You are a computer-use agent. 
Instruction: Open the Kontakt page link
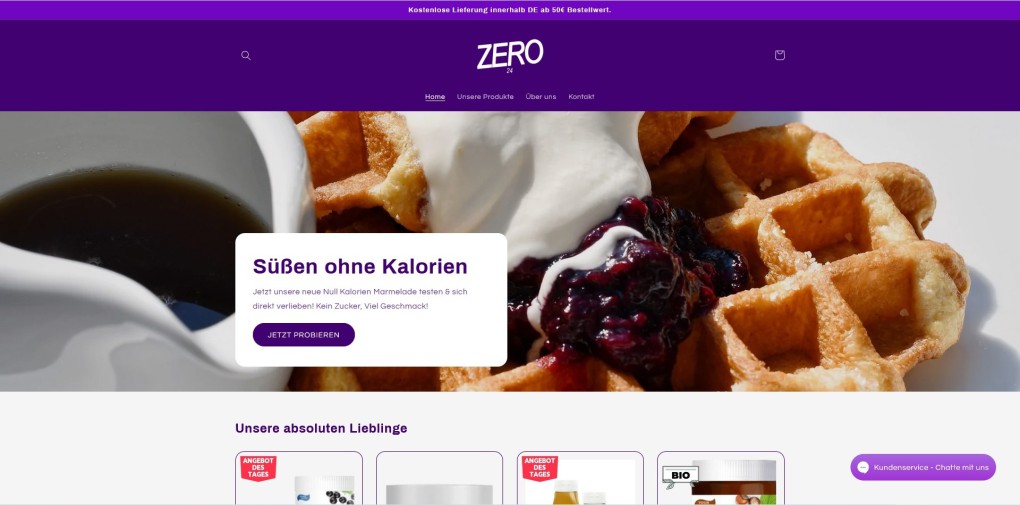(581, 97)
